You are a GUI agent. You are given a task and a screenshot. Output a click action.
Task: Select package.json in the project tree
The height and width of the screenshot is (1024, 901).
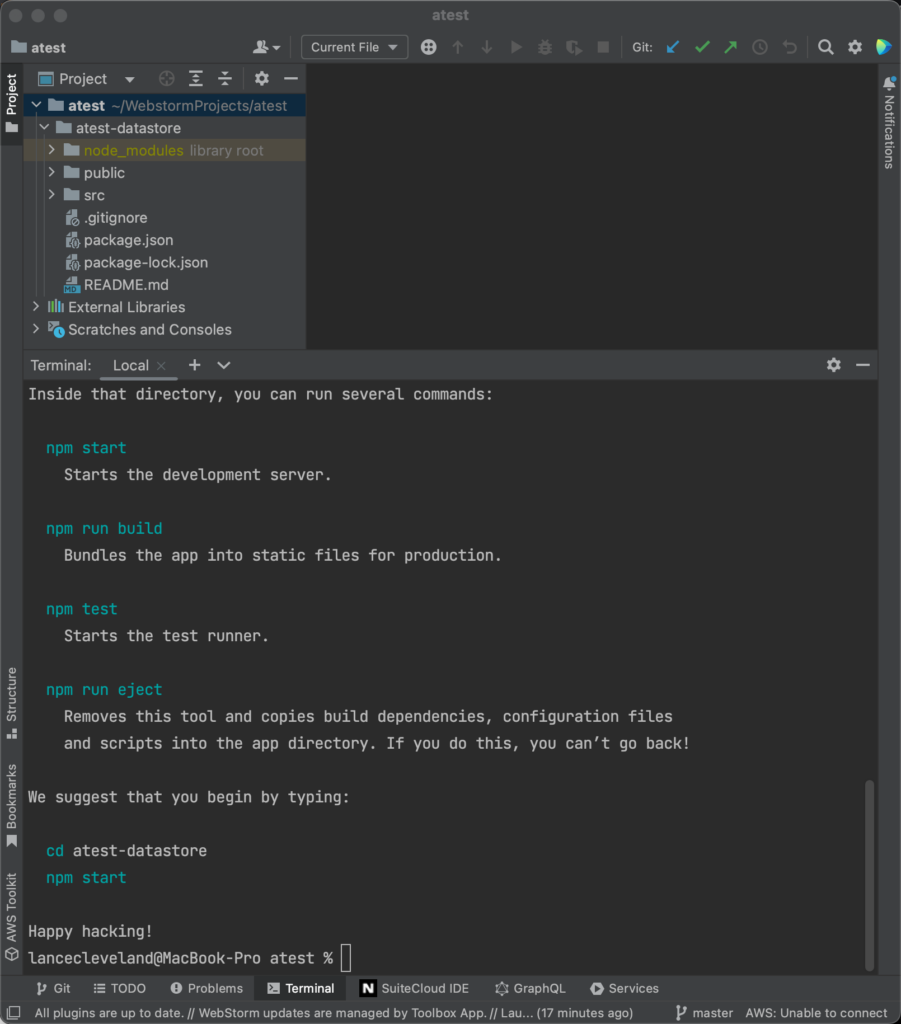(x=128, y=240)
